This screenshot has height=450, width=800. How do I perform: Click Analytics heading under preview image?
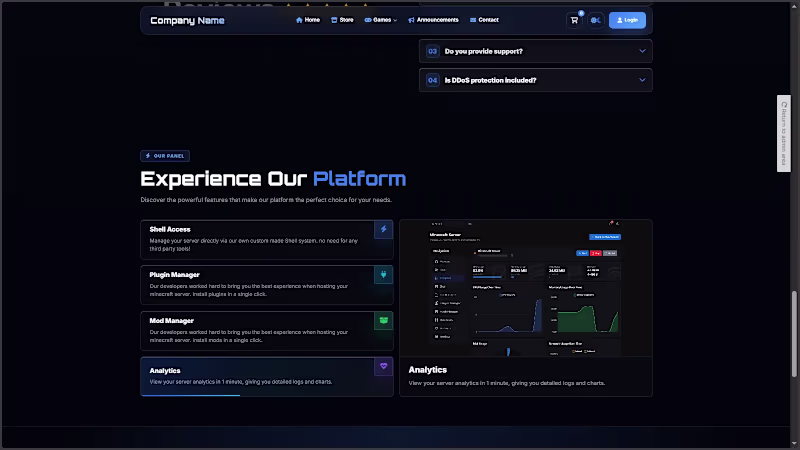click(x=428, y=370)
